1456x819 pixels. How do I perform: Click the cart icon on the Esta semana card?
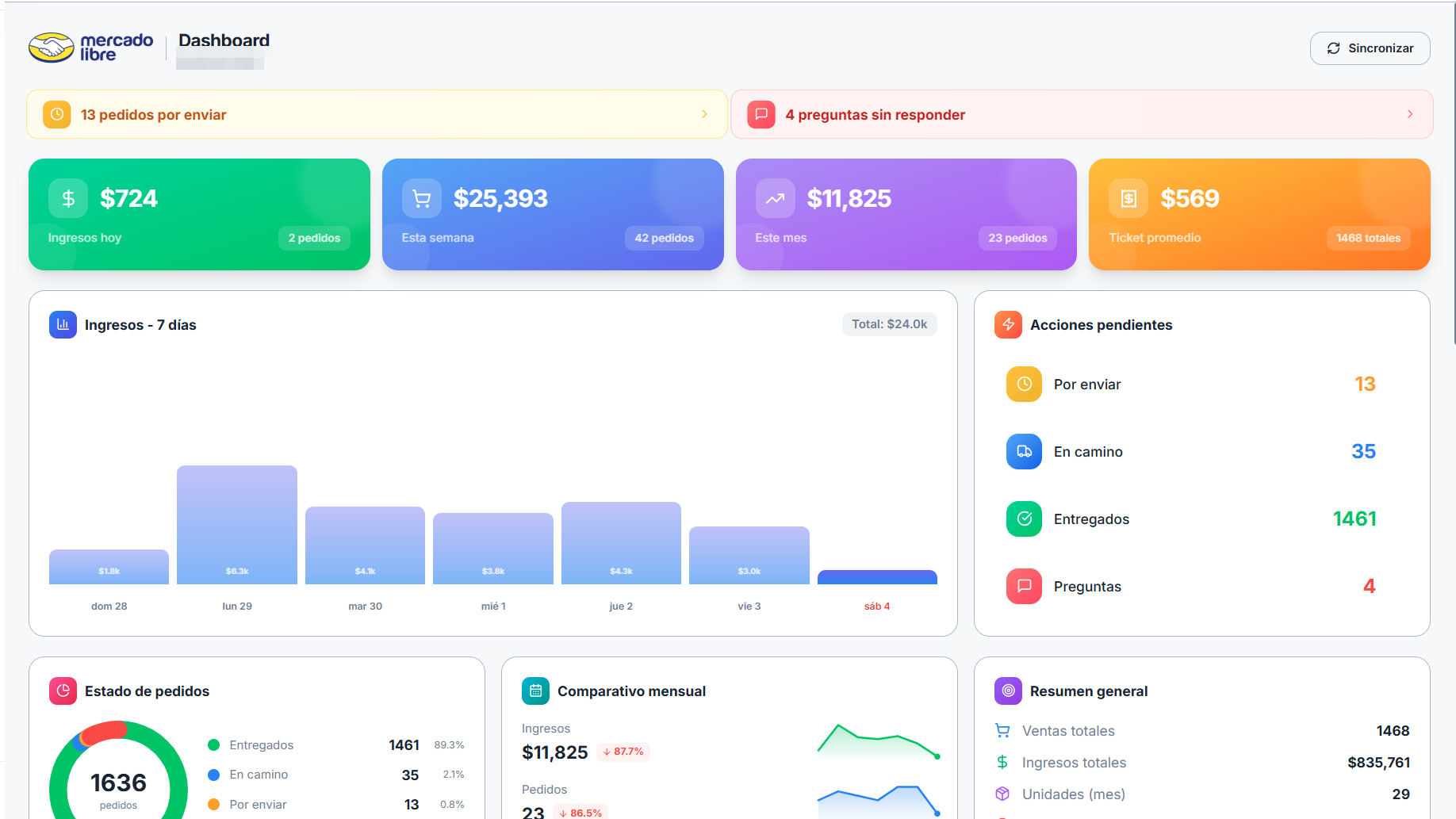coord(422,198)
